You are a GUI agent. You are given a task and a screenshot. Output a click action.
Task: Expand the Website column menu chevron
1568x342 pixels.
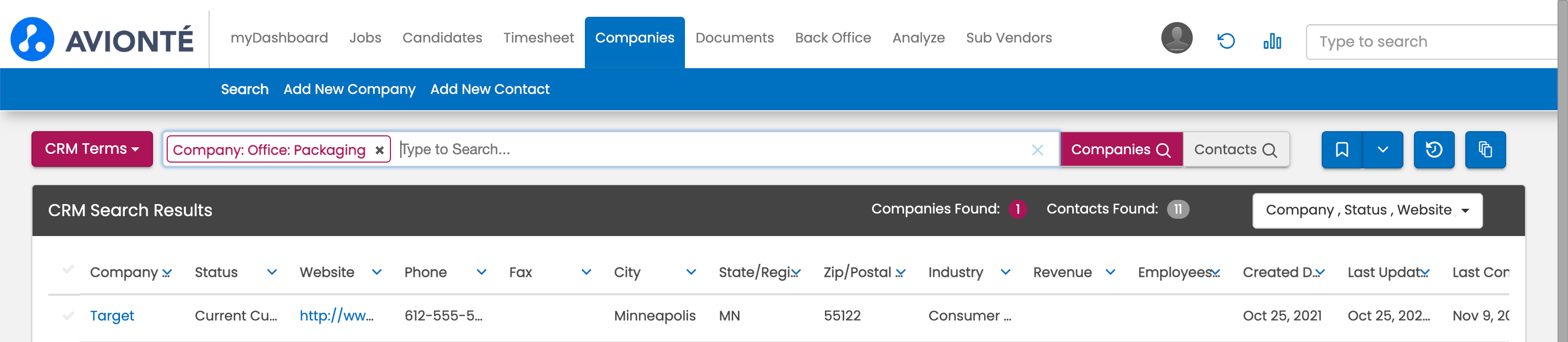376,273
